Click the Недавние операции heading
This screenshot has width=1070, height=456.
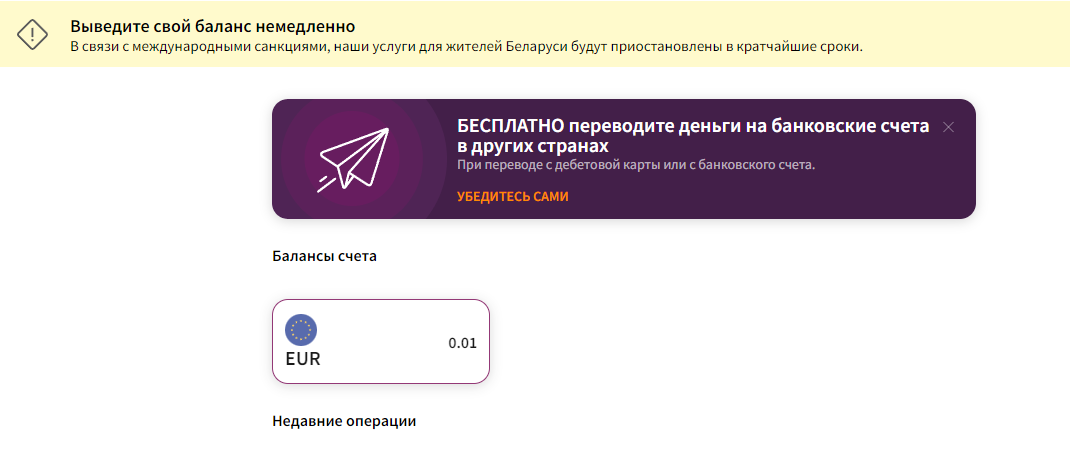coord(344,421)
